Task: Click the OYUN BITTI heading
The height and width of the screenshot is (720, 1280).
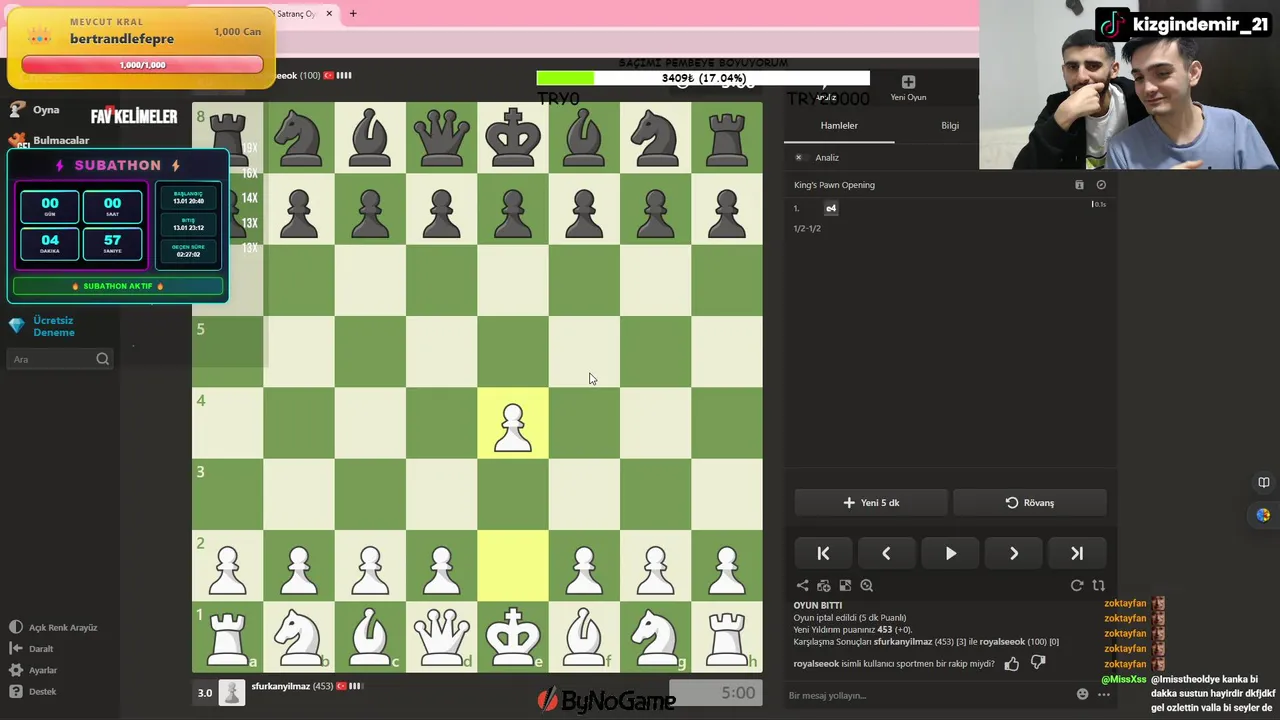Action: [x=818, y=606]
